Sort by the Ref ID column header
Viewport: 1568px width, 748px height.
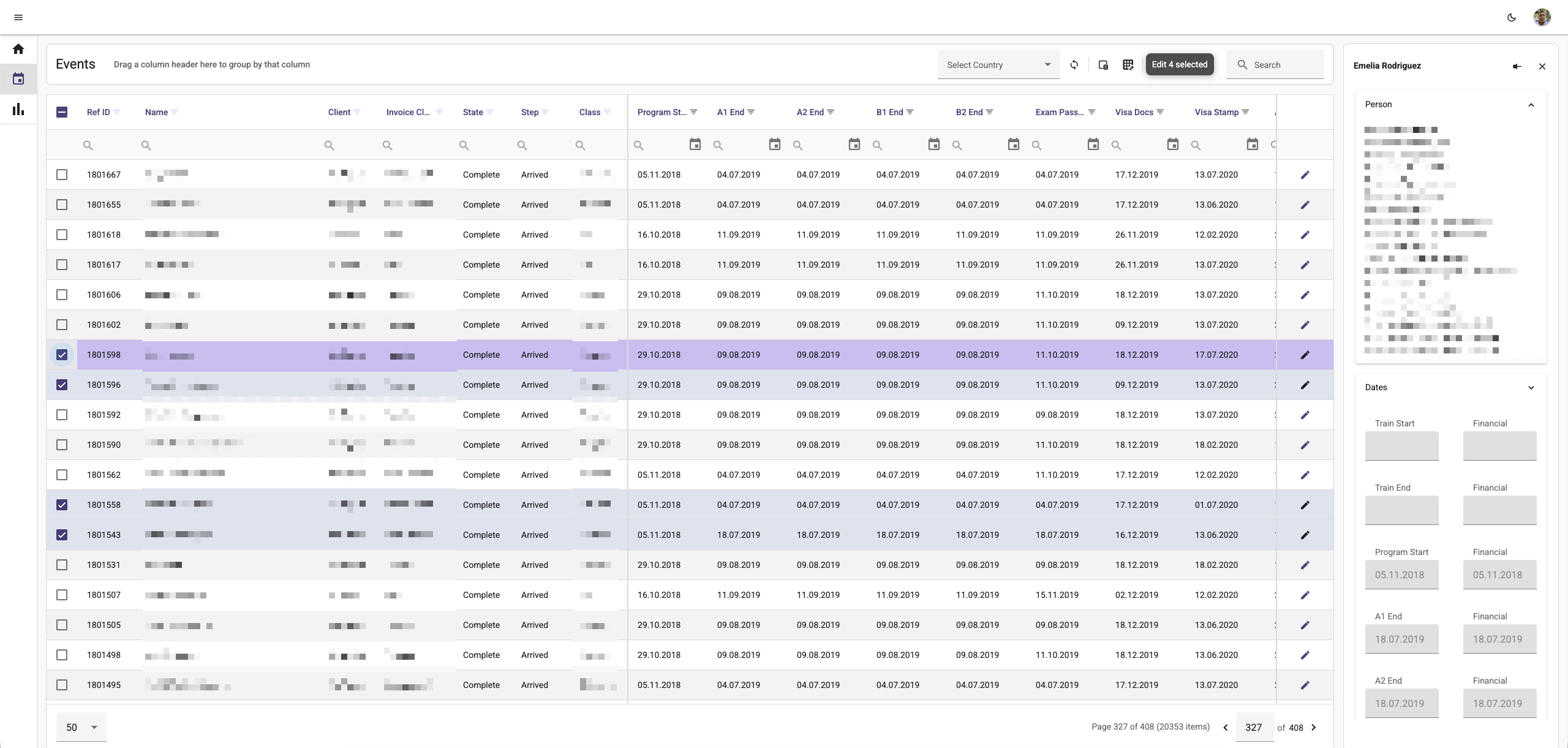click(x=98, y=112)
